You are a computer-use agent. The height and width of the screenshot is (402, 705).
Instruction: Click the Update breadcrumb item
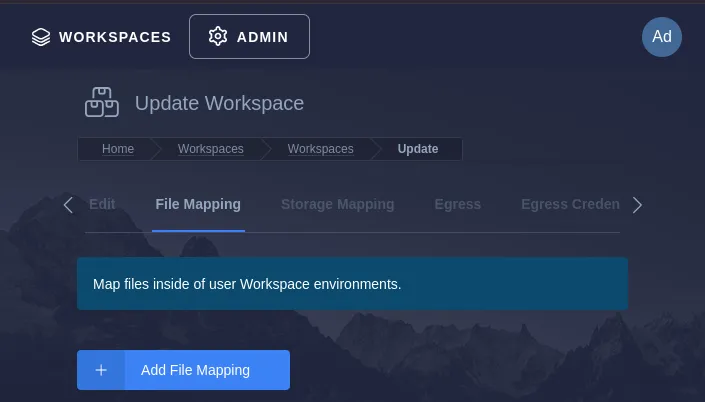click(418, 149)
